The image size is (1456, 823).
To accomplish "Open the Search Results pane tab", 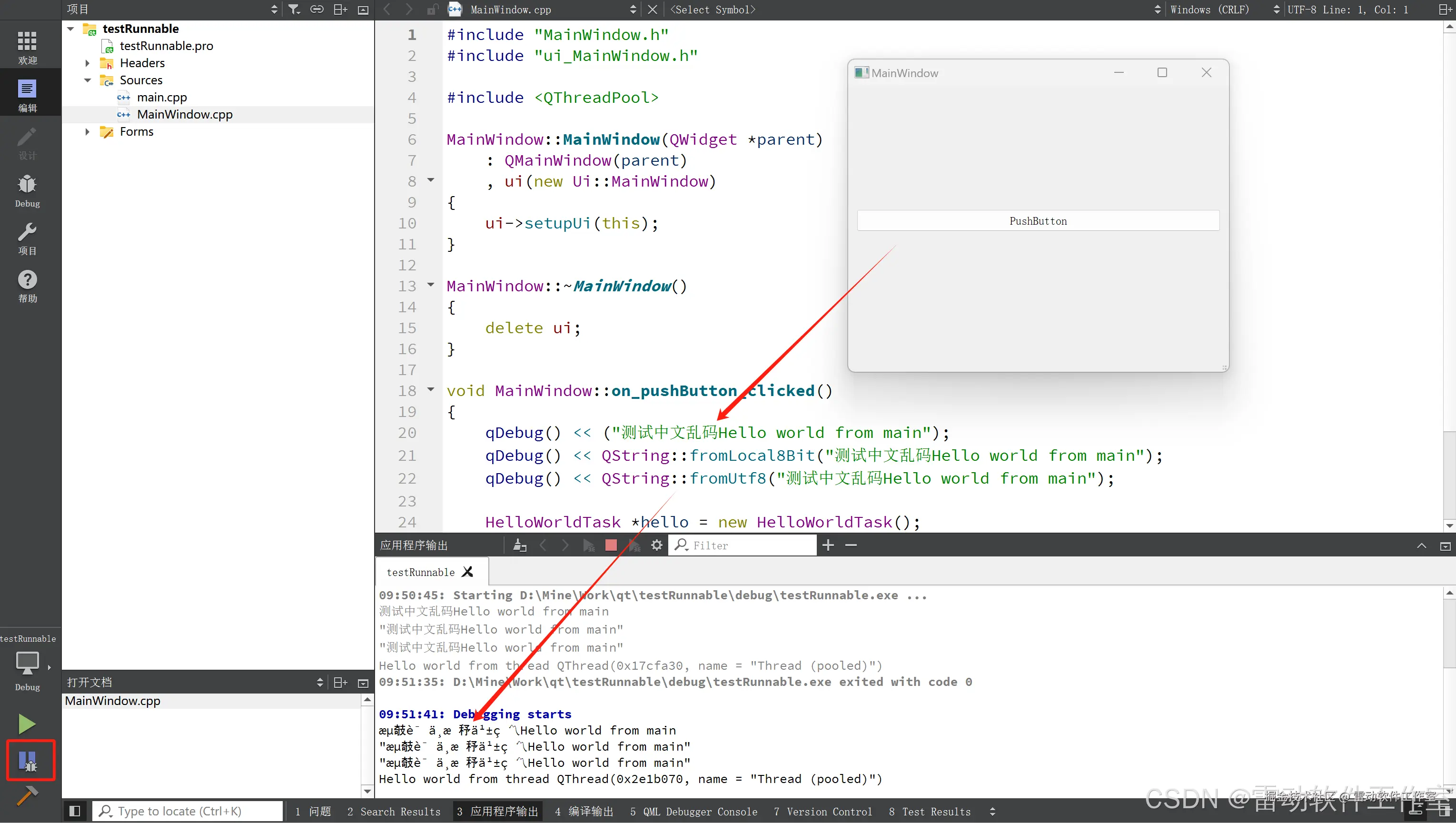I will (394, 811).
